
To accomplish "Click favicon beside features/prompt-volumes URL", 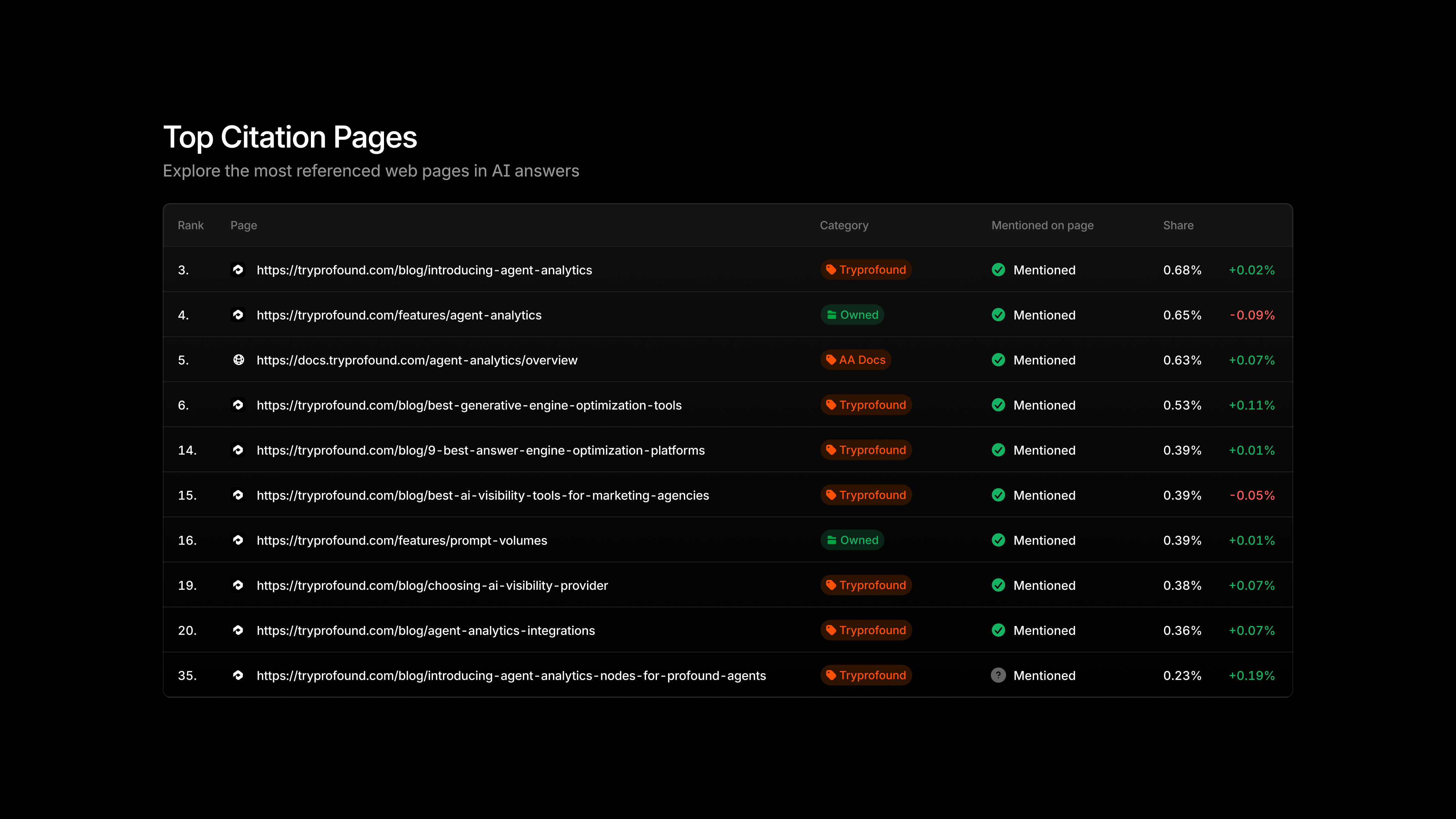I will pyautogui.click(x=238, y=540).
